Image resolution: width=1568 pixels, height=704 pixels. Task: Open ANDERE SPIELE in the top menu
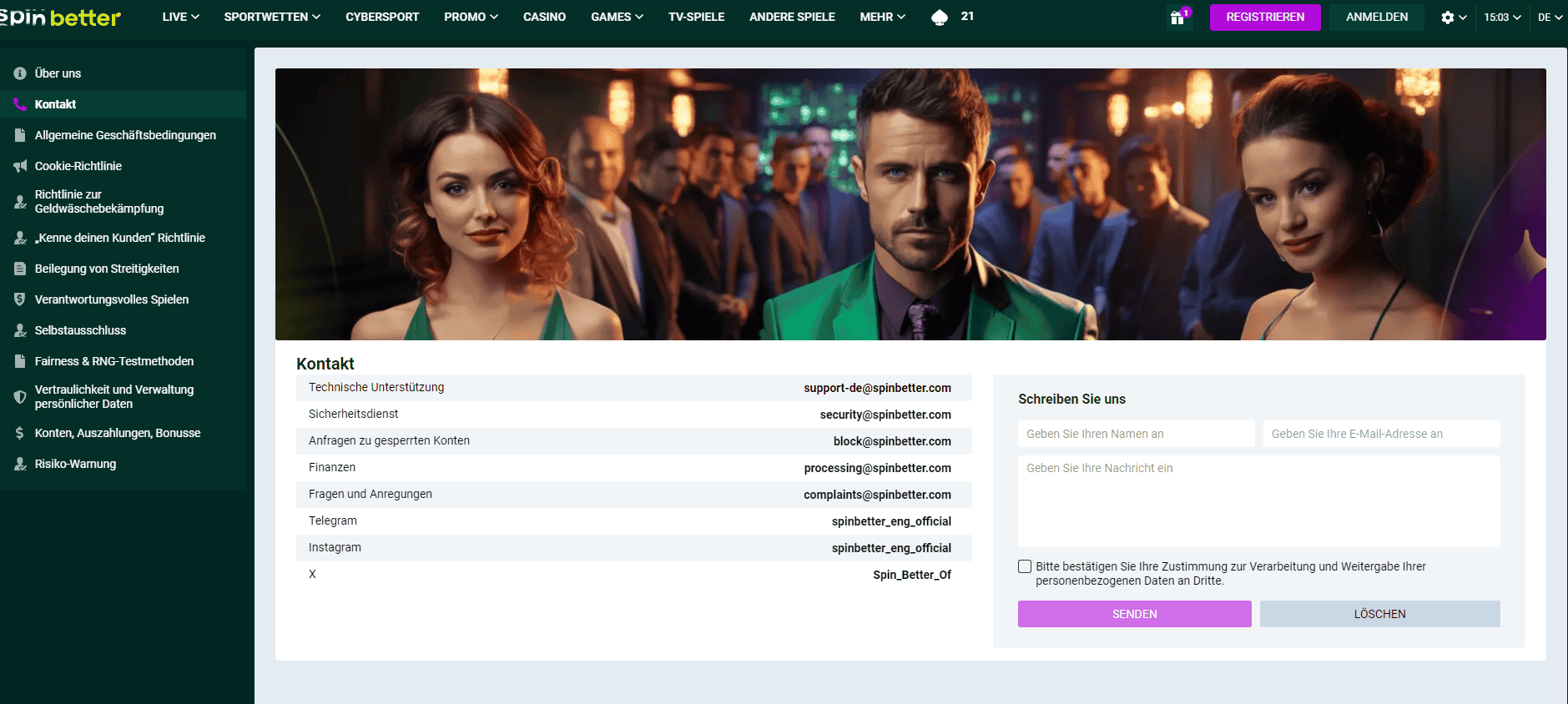coord(792,17)
